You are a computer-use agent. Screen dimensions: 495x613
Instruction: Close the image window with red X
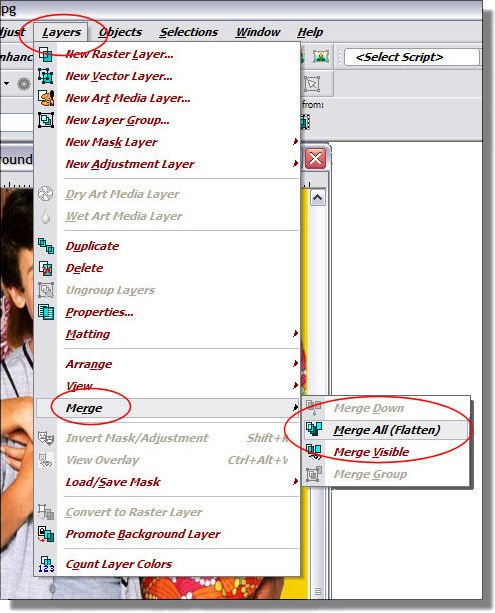tap(315, 159)
